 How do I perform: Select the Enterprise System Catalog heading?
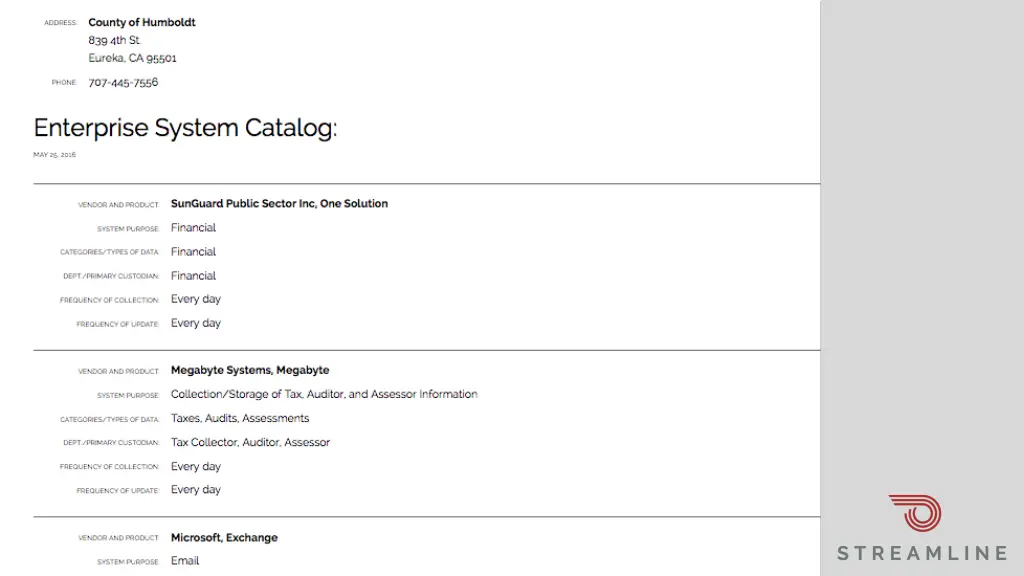[x=185, y=127]
